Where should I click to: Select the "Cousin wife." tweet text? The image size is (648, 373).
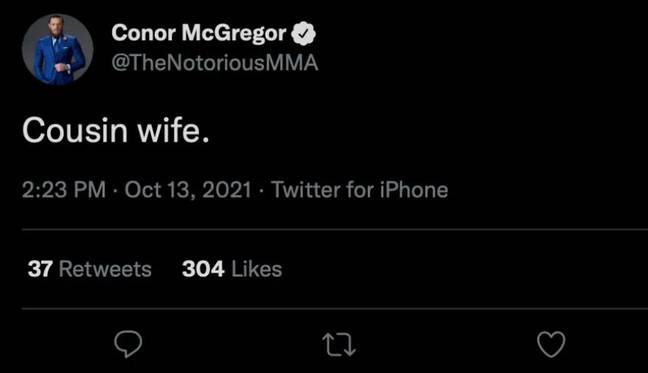pyautogui.click(x=116, y=130)
